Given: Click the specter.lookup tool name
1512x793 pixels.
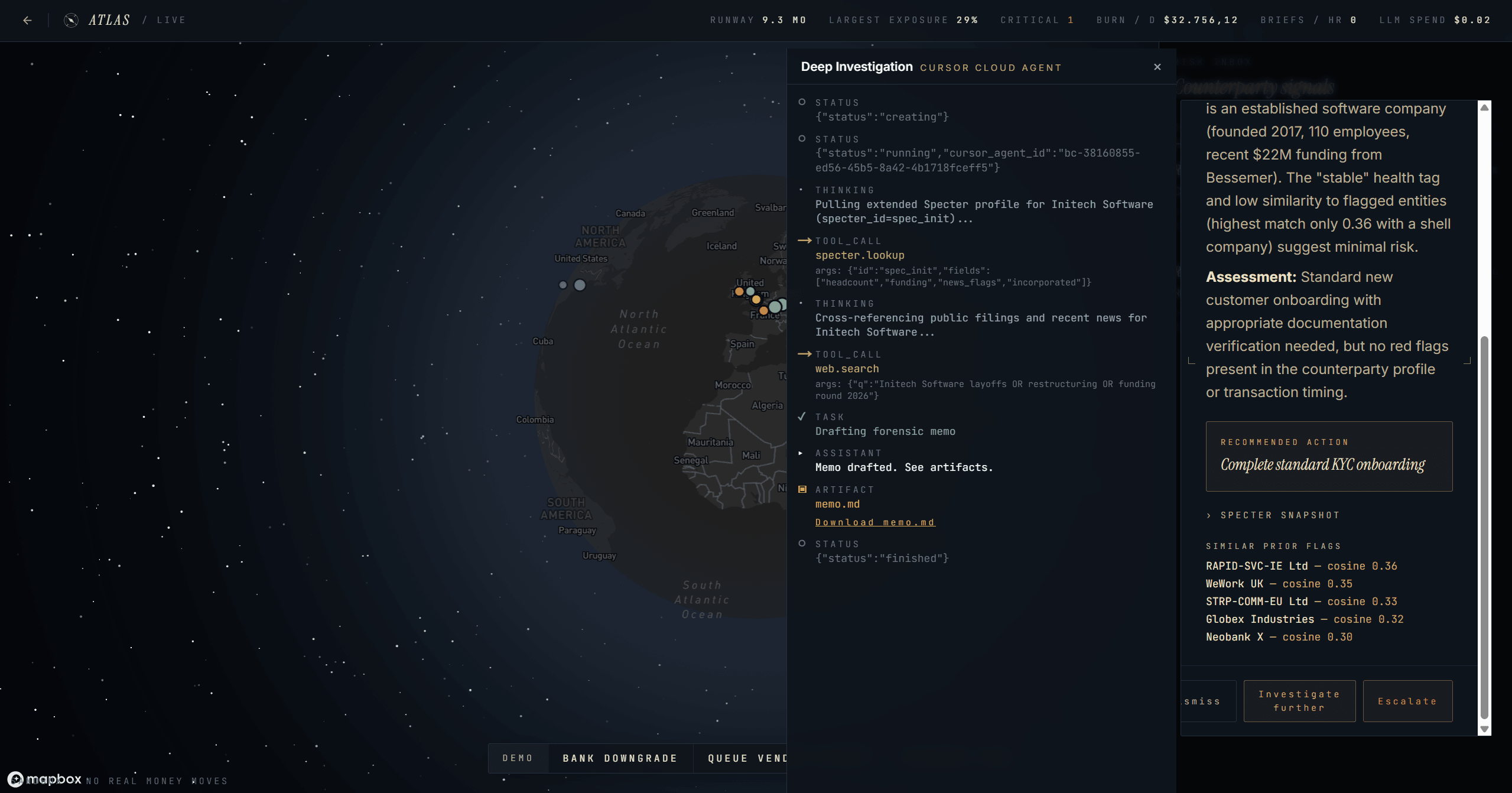Looking at the screenshot, I should (x=860, y=255).
